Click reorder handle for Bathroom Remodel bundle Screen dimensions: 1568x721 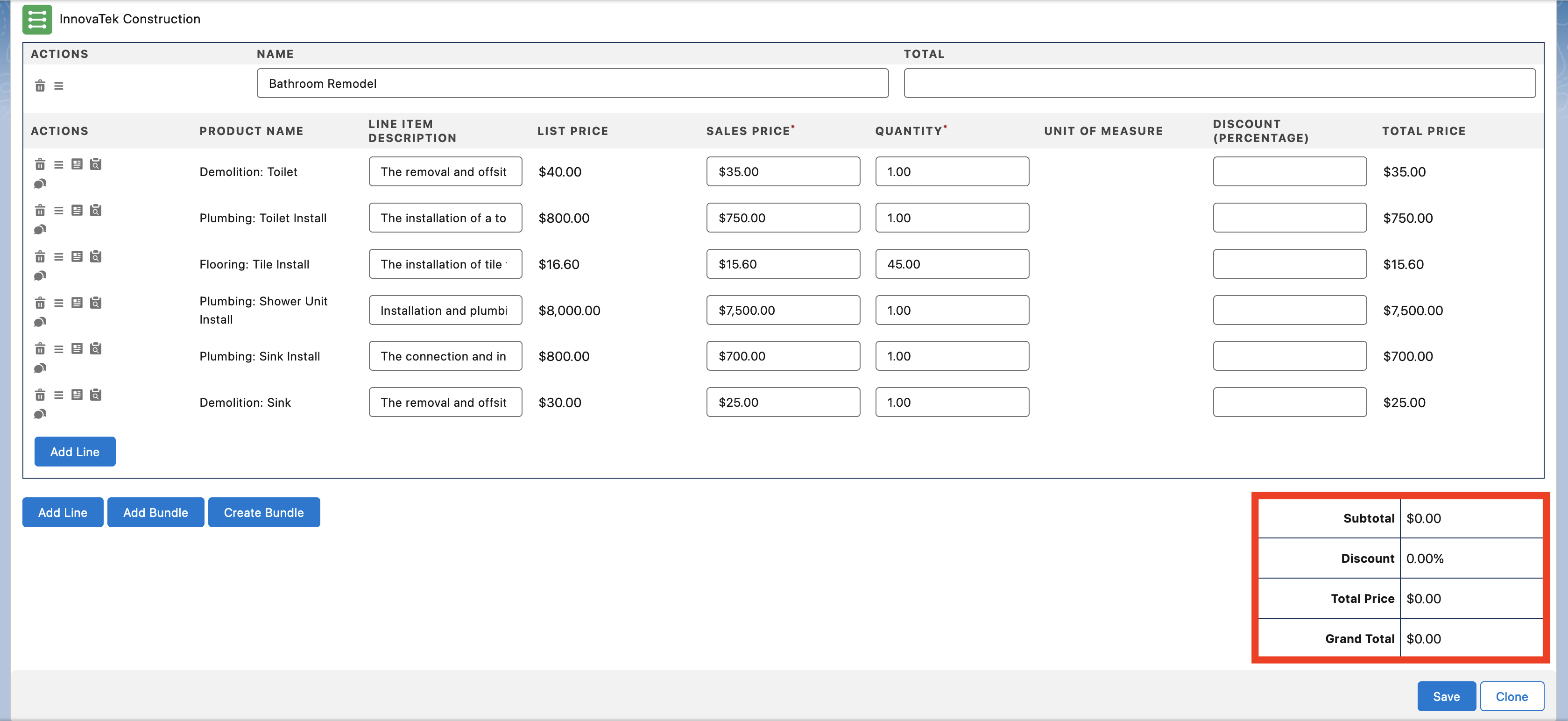coord(58,86)
